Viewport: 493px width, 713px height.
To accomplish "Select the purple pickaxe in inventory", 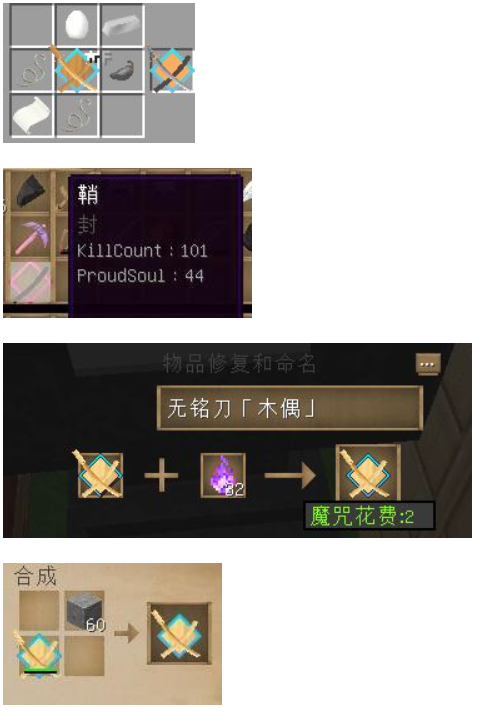I will click(x=31, y=238).
